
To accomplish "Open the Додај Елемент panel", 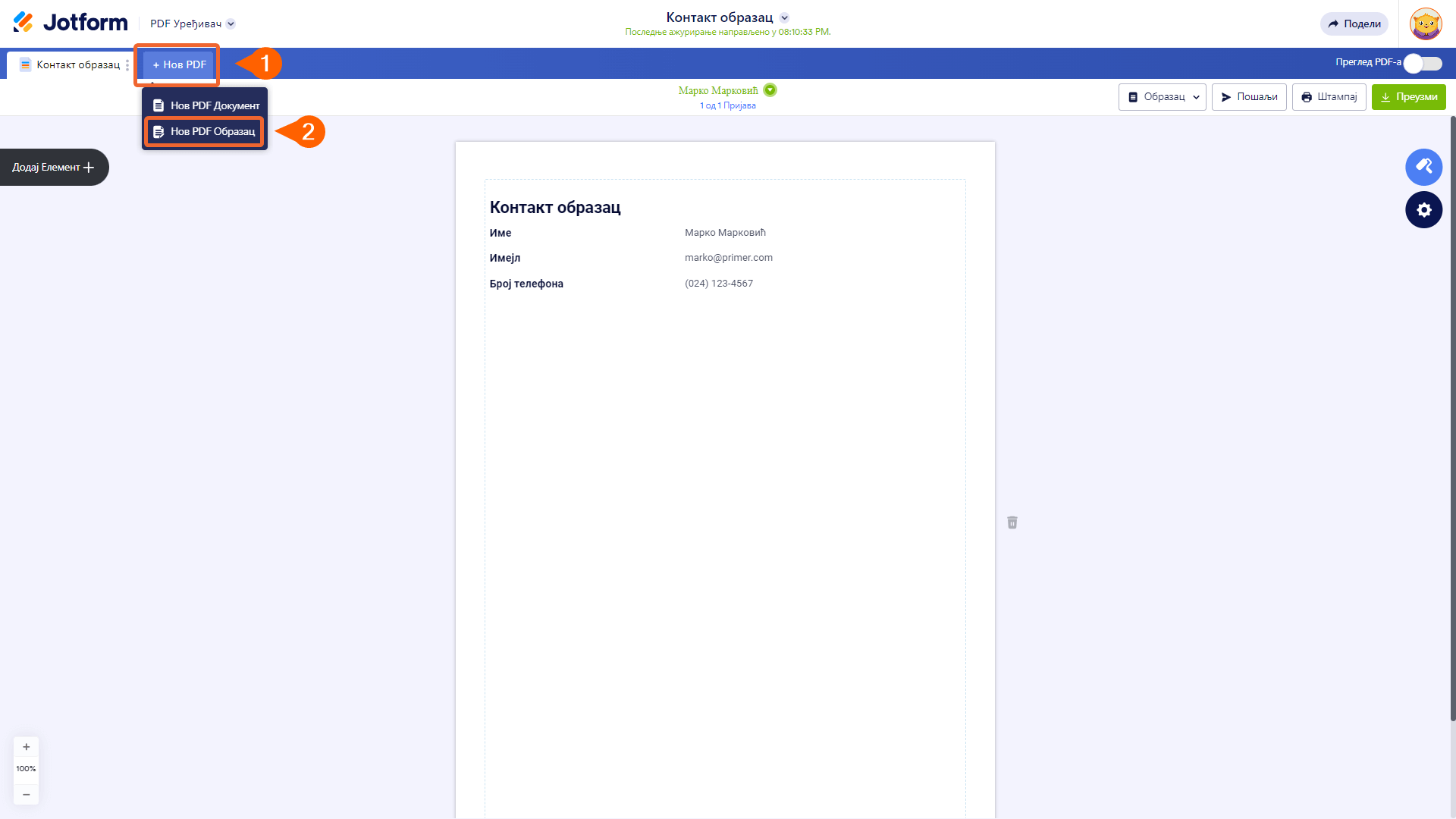I will [x=53, y=167].
